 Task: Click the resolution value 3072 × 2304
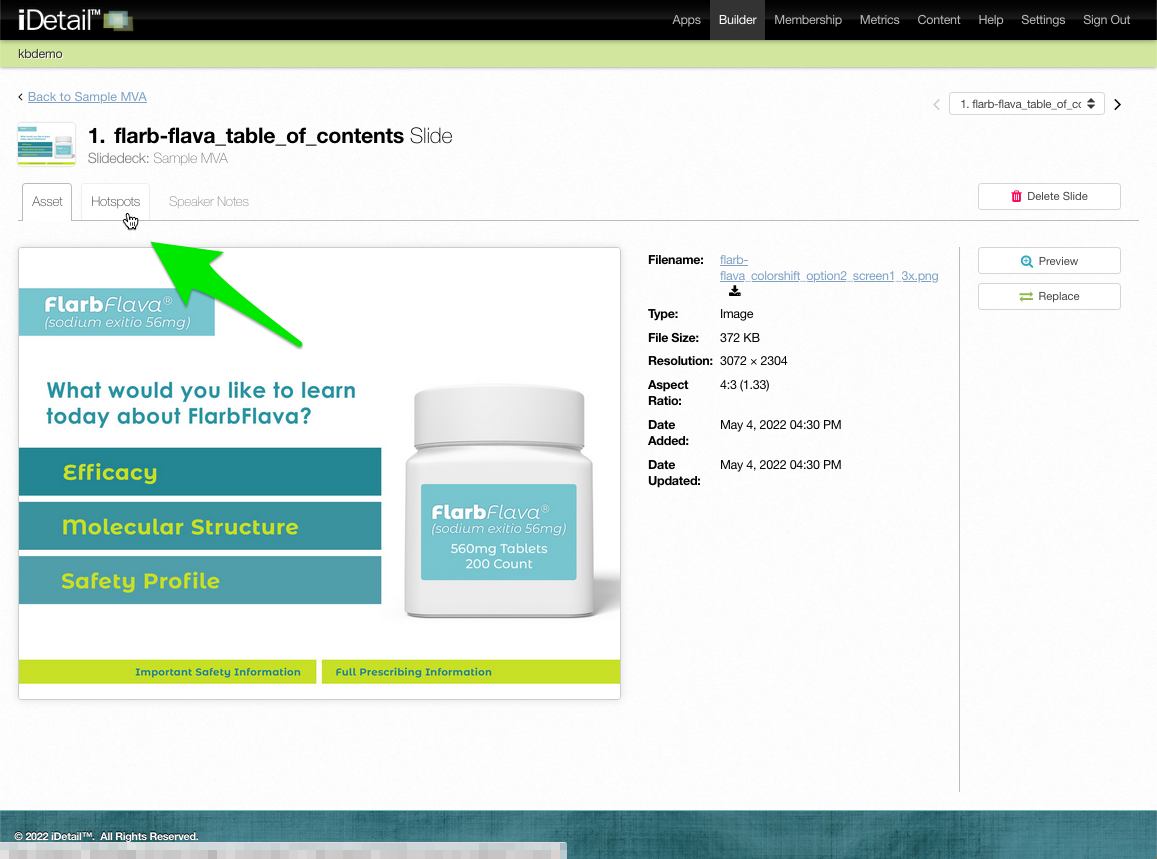[753, 361]
